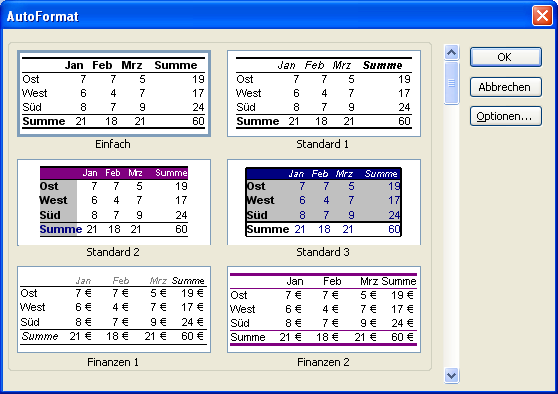Cancel the dialog with Abbrechen
558x394 pixels.
(506, 87)
